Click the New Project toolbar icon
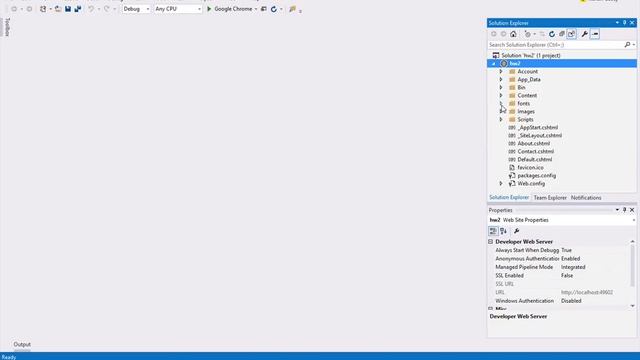Viewport: 640px width, 360px height. point(43,9)
